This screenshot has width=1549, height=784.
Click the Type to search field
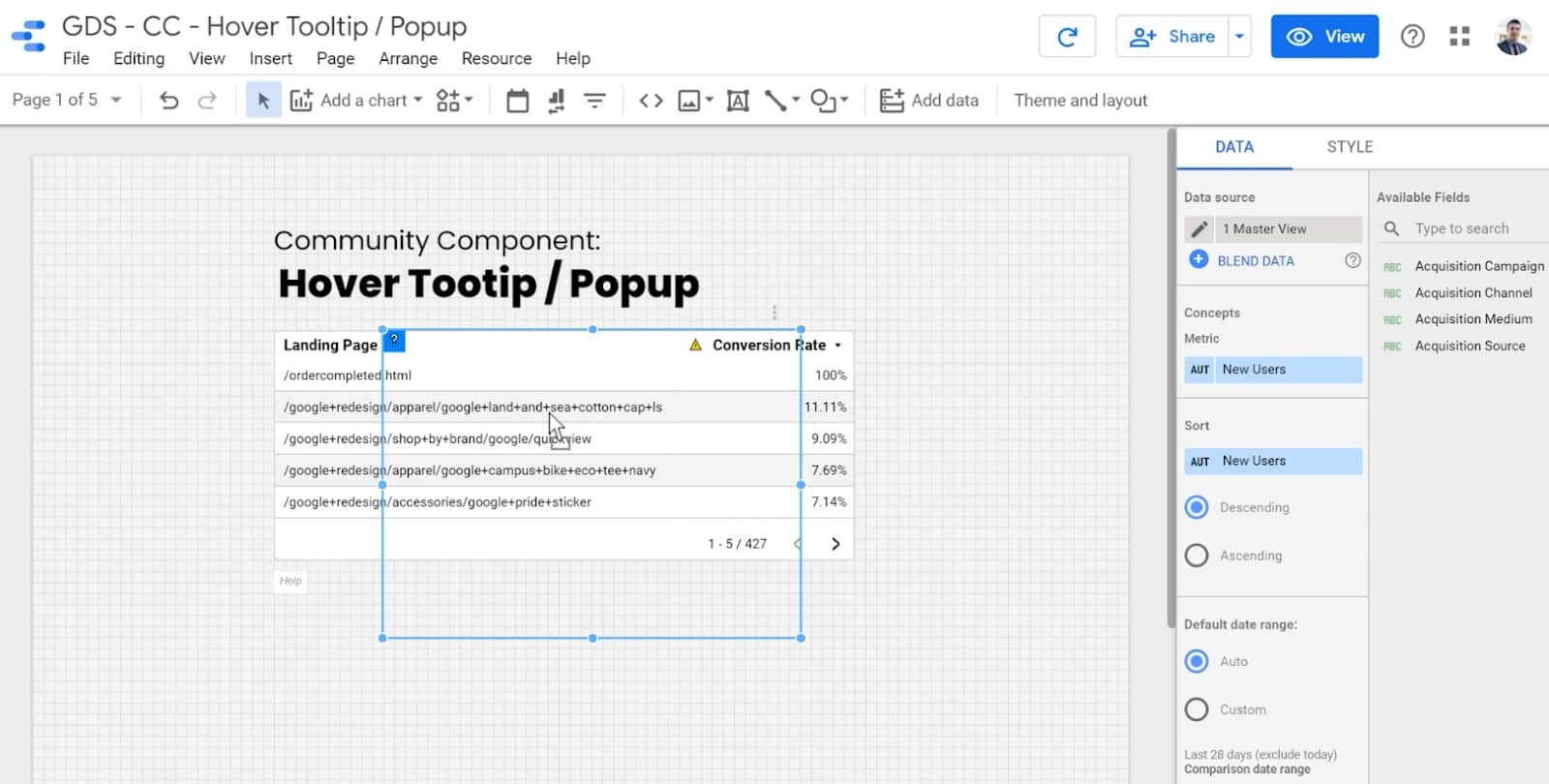pyautogui.click(x=1472, y=229)
